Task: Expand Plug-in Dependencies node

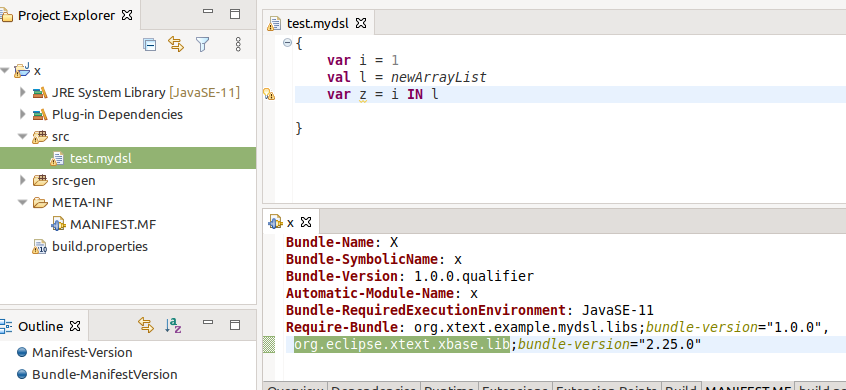Action: click(x=22, y=114)
